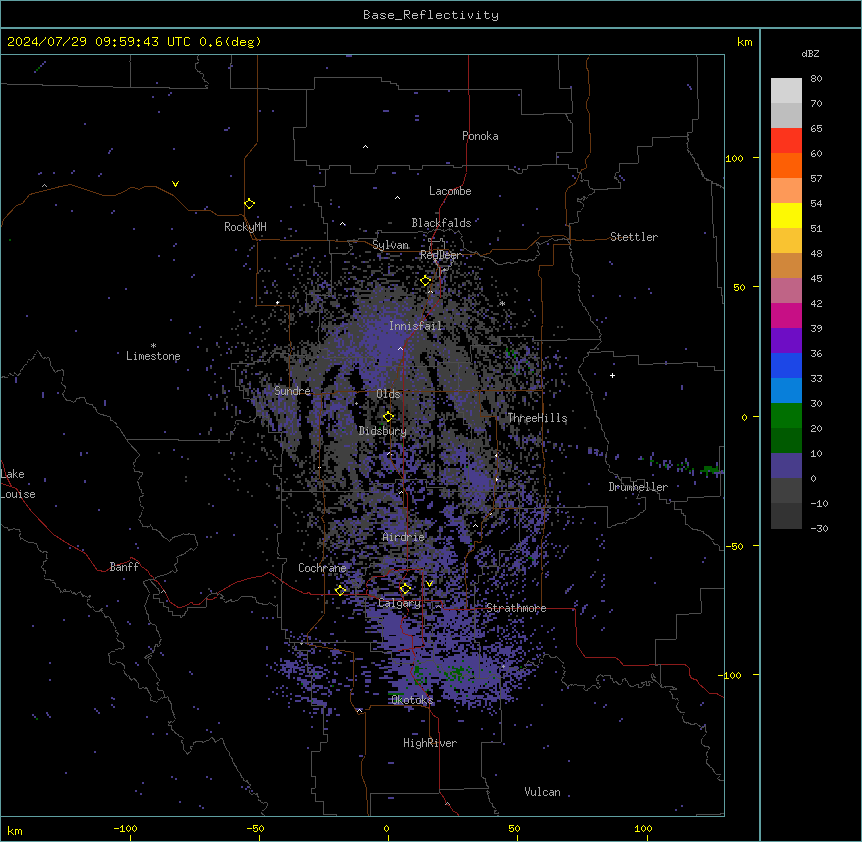Screen dimensions: 862x842
Task: Click the Banff town label
Action: click(124, 567)
